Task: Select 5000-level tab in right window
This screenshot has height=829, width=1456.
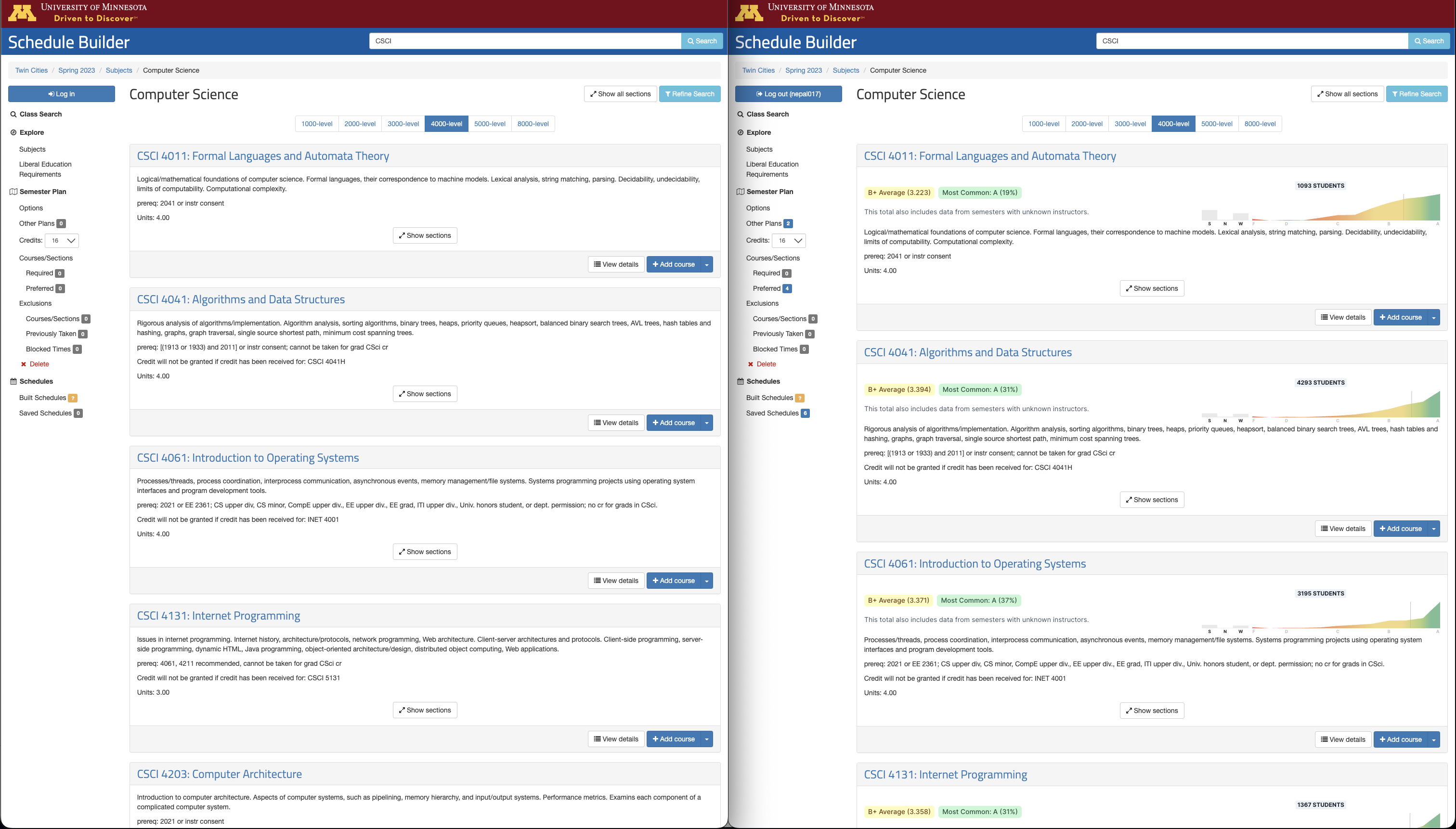Action: (x=1217, y=124)
